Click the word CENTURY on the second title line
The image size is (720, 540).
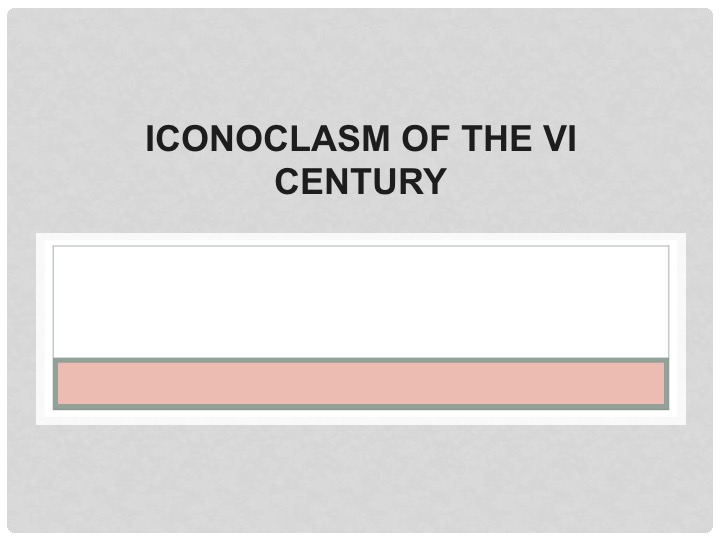[x=360, y=181]
